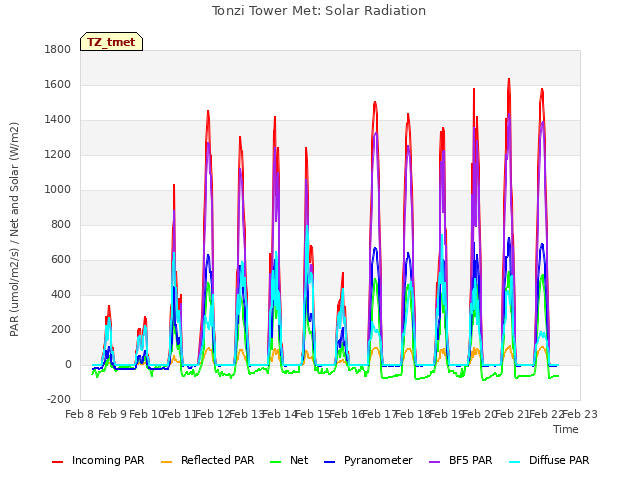Click the orange Reflected PAR legend swatch

(167, 462)
